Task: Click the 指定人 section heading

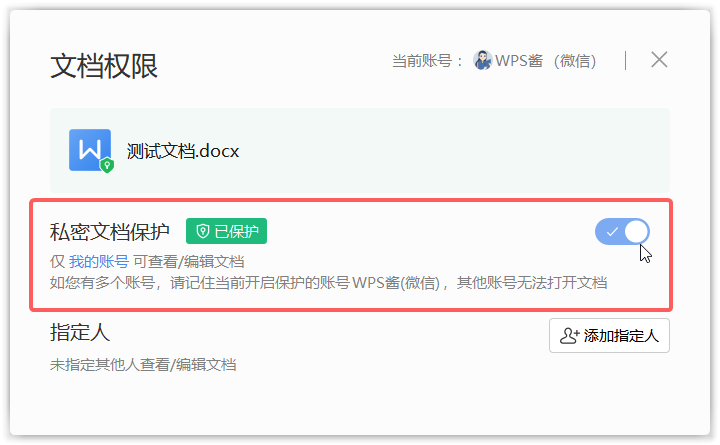Action: (80, 332)
